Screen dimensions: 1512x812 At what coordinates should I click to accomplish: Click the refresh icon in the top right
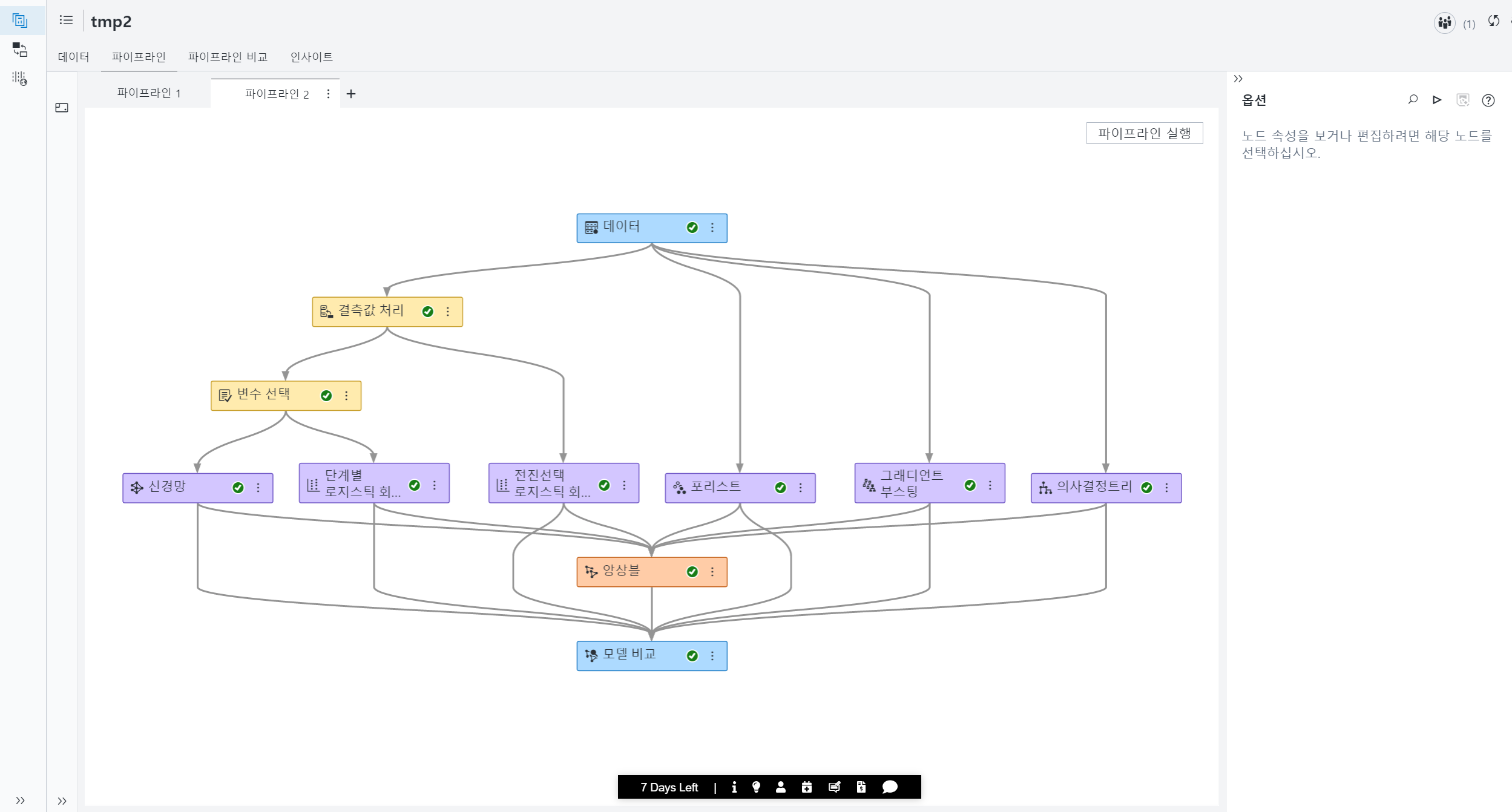click(x=1494, y=21)
